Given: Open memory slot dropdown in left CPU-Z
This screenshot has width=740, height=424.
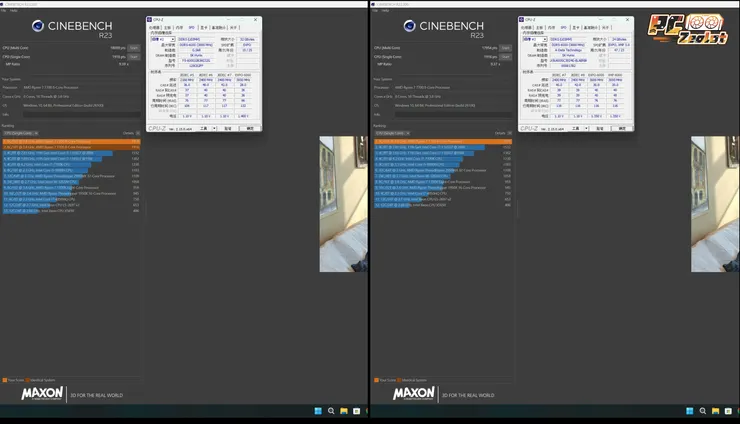Looking at the screenshot, I should pyautogui.click(x=163, y=39).
